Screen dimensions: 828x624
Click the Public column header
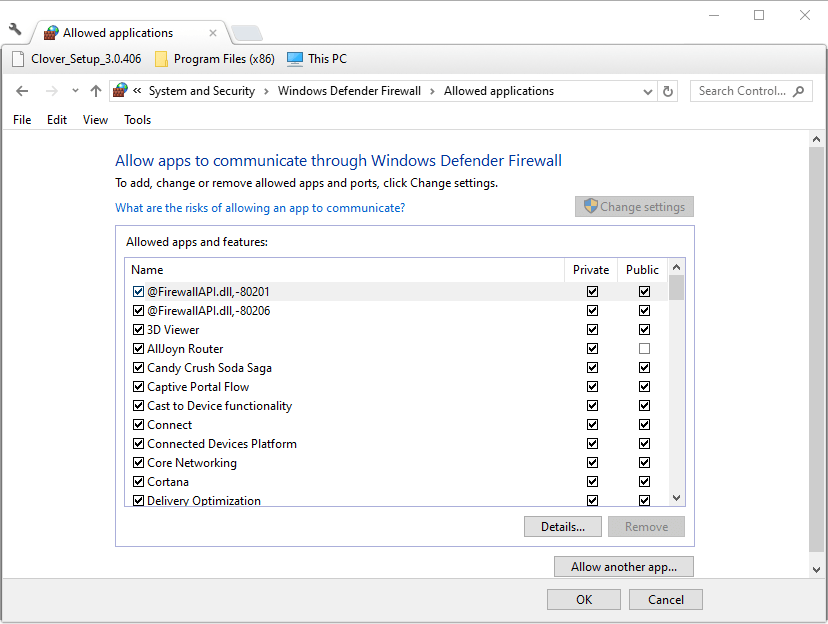point(642,270)
